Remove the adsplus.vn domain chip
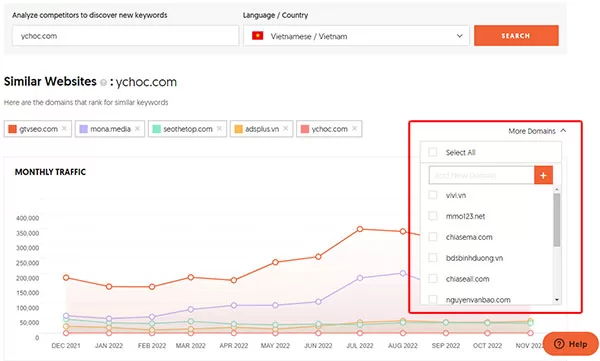Image resolution: width=600 pixels, height=361 pixels. [285, 129]
